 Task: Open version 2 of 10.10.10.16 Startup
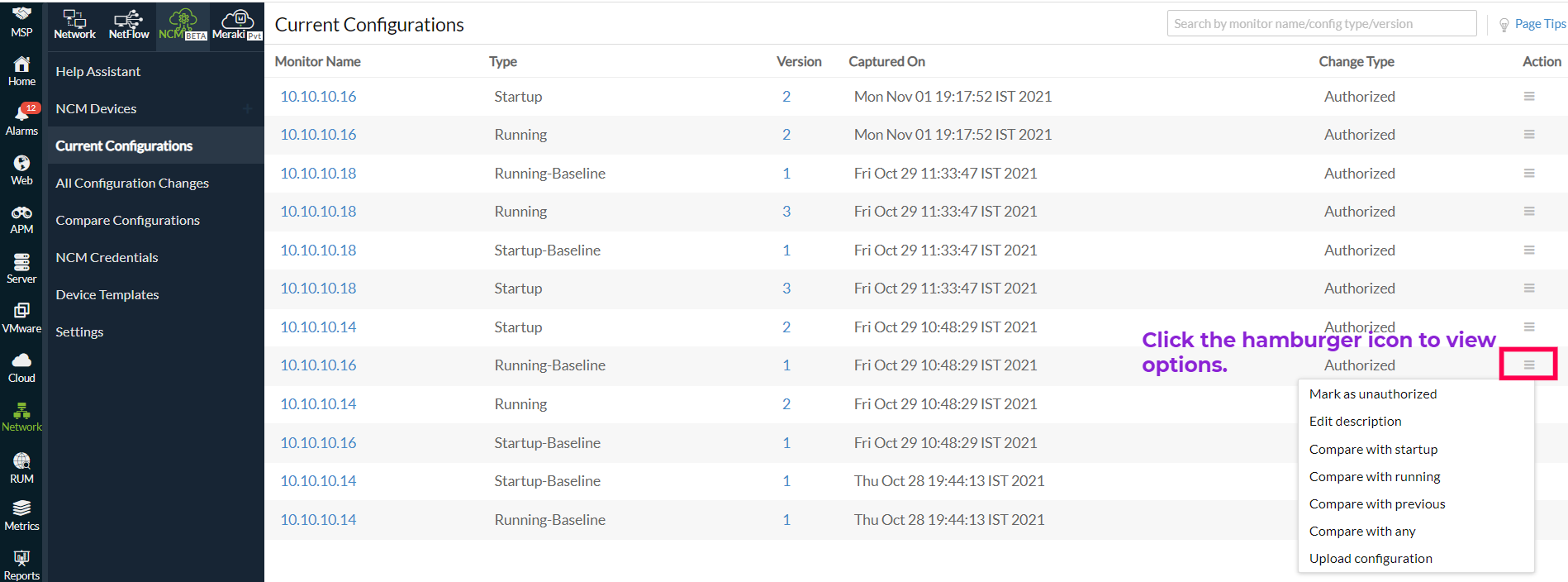click(x=786, y=96)
